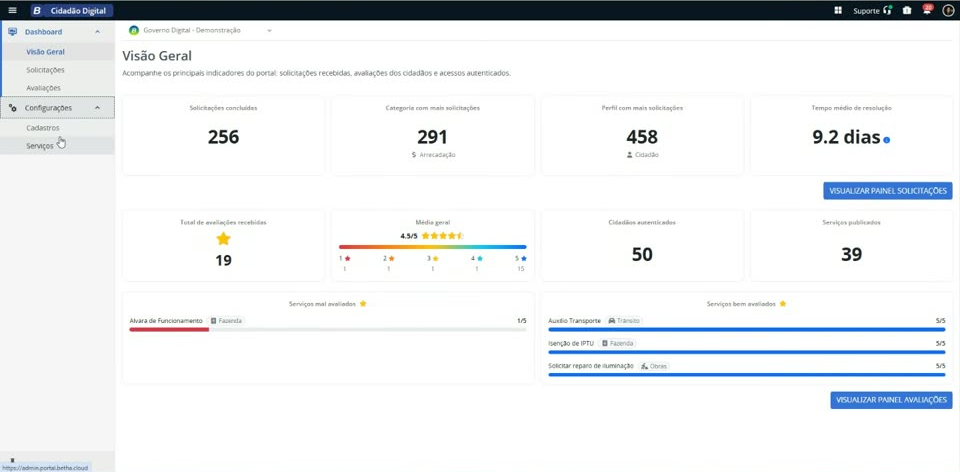This screenshot has width=960, height=472.
Task: Open the notifications bell with badge
Action: click(927, 9)
